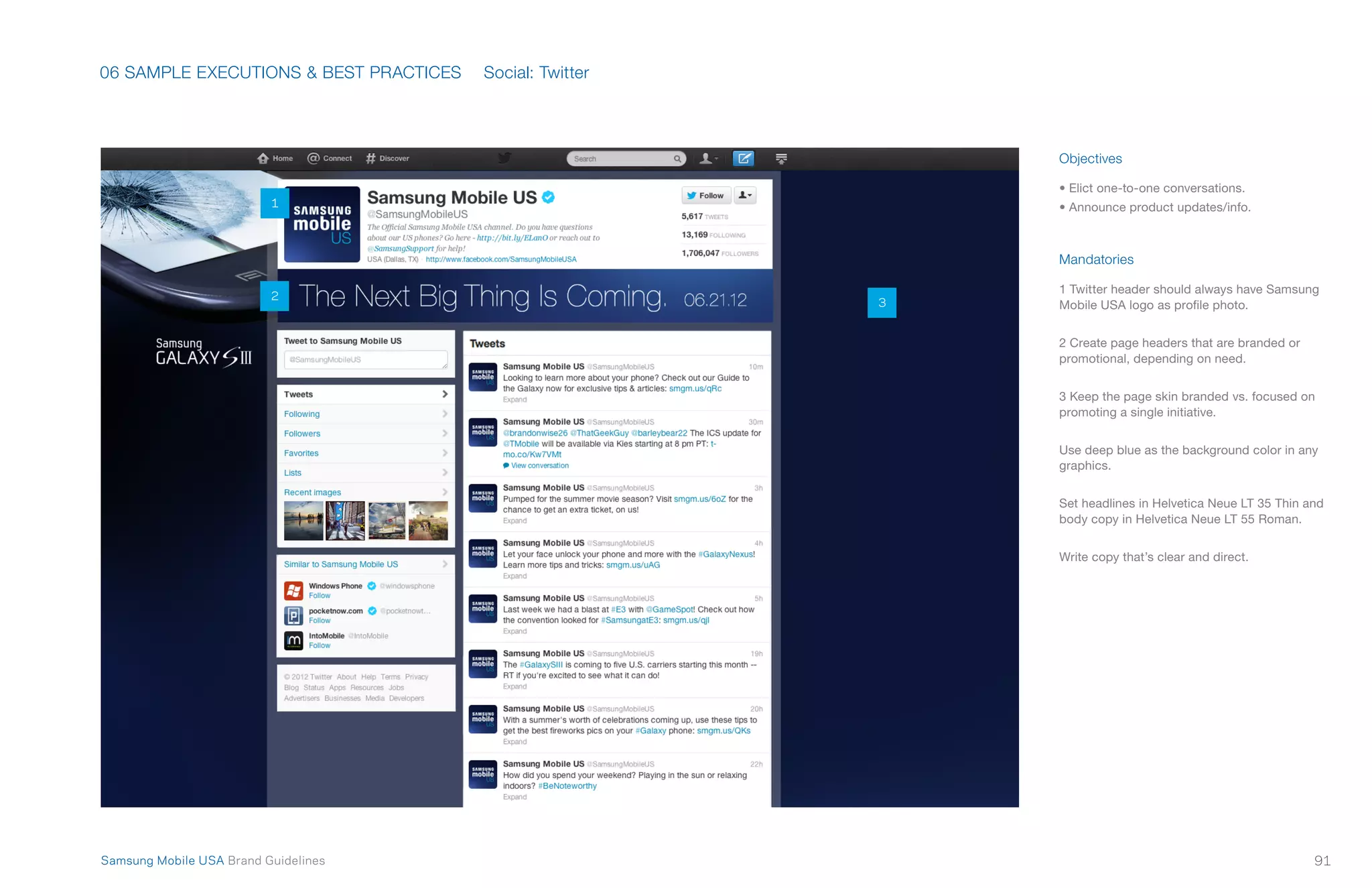Open the About footer link
Image resolution: width=1372 pixels, height=888 pixels.
(x=346, y=677)
